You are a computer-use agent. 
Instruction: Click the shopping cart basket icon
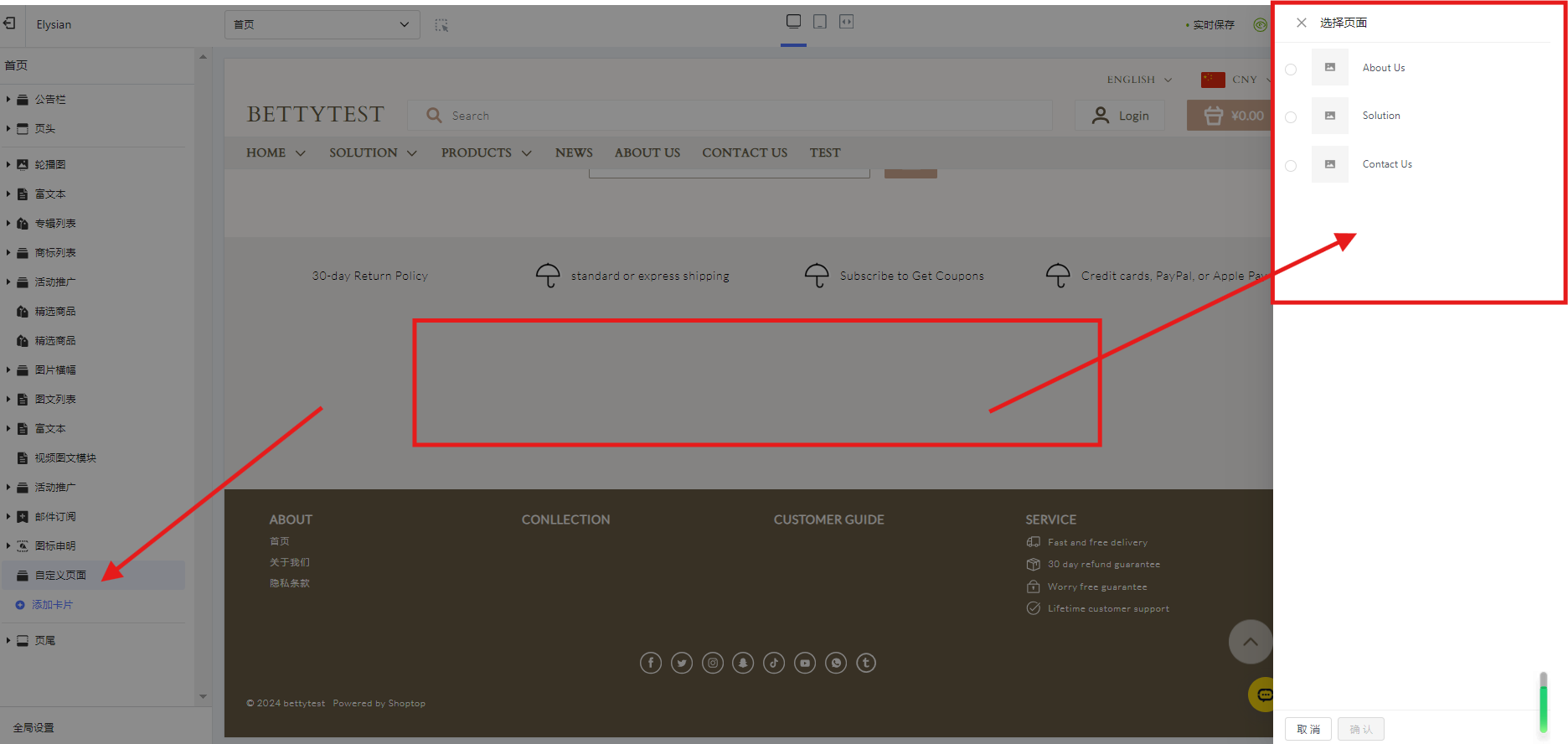[1213, 116]
